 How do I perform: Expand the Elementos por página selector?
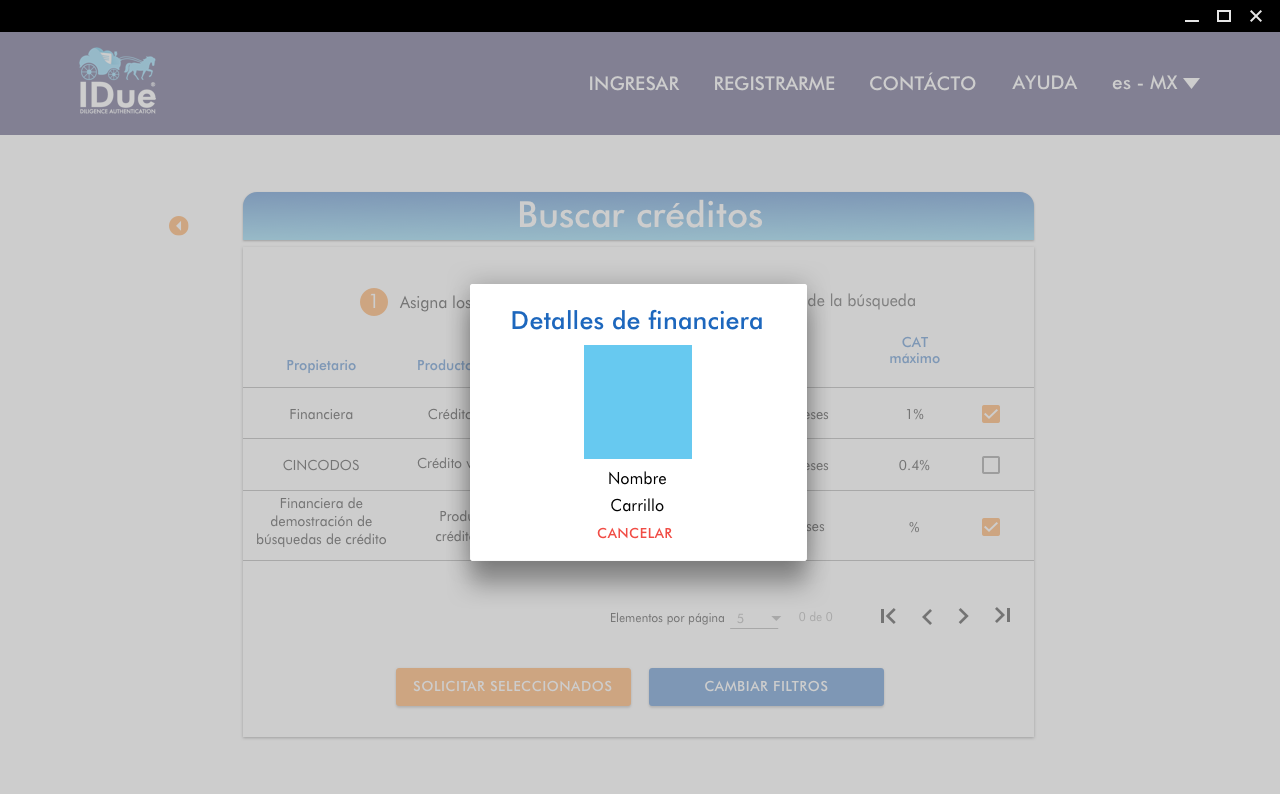756,619
